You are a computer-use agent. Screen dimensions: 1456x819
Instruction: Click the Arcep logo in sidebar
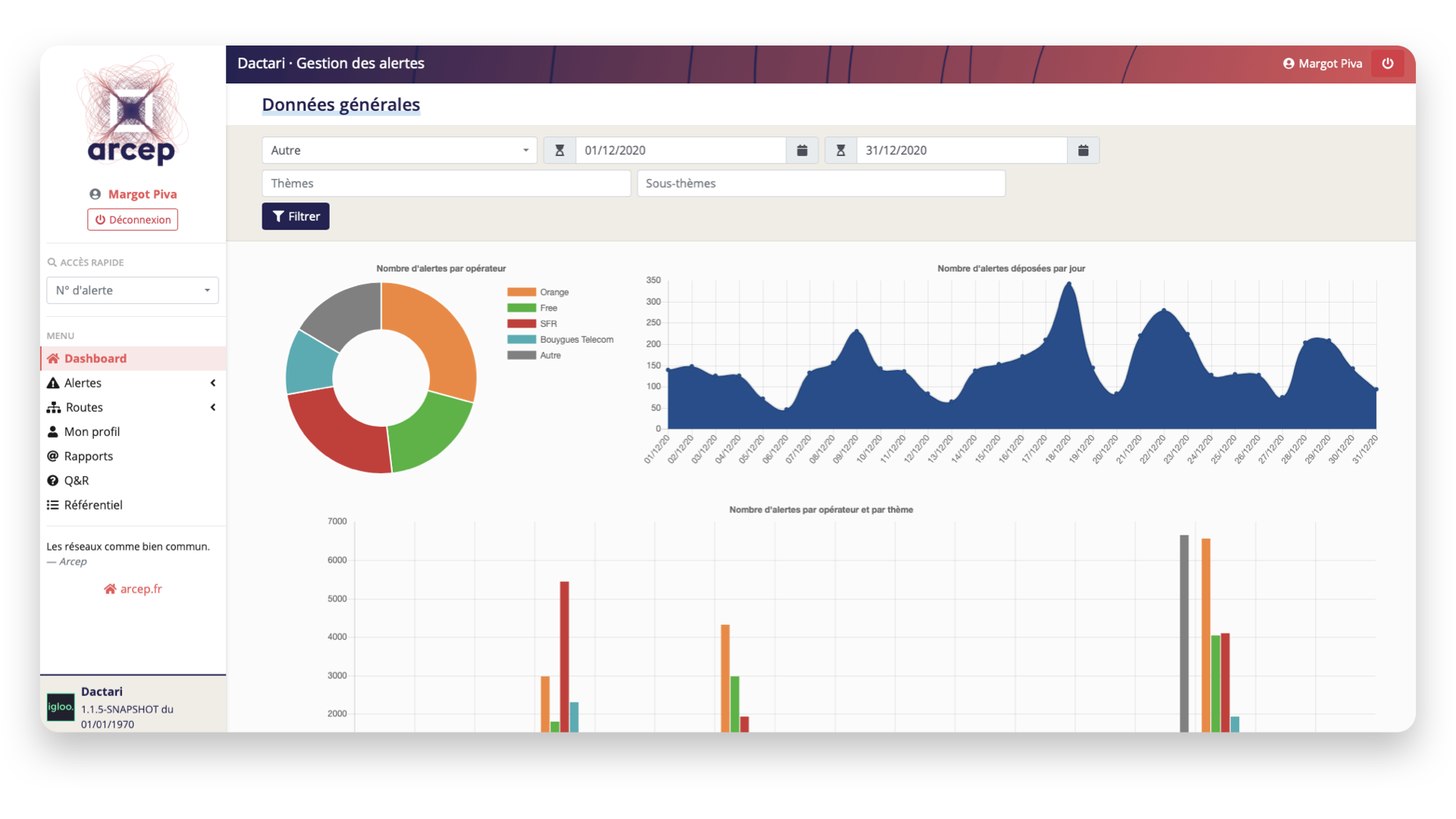(132, 112)
